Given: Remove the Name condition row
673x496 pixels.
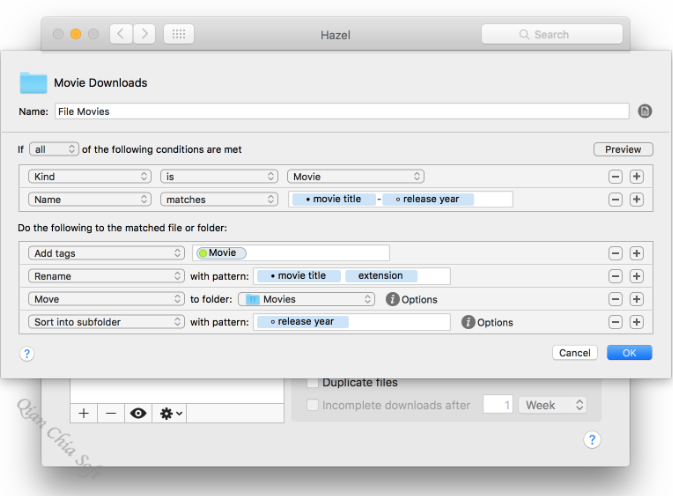Looking at the screenshot, I should click(x=615, y=199).
